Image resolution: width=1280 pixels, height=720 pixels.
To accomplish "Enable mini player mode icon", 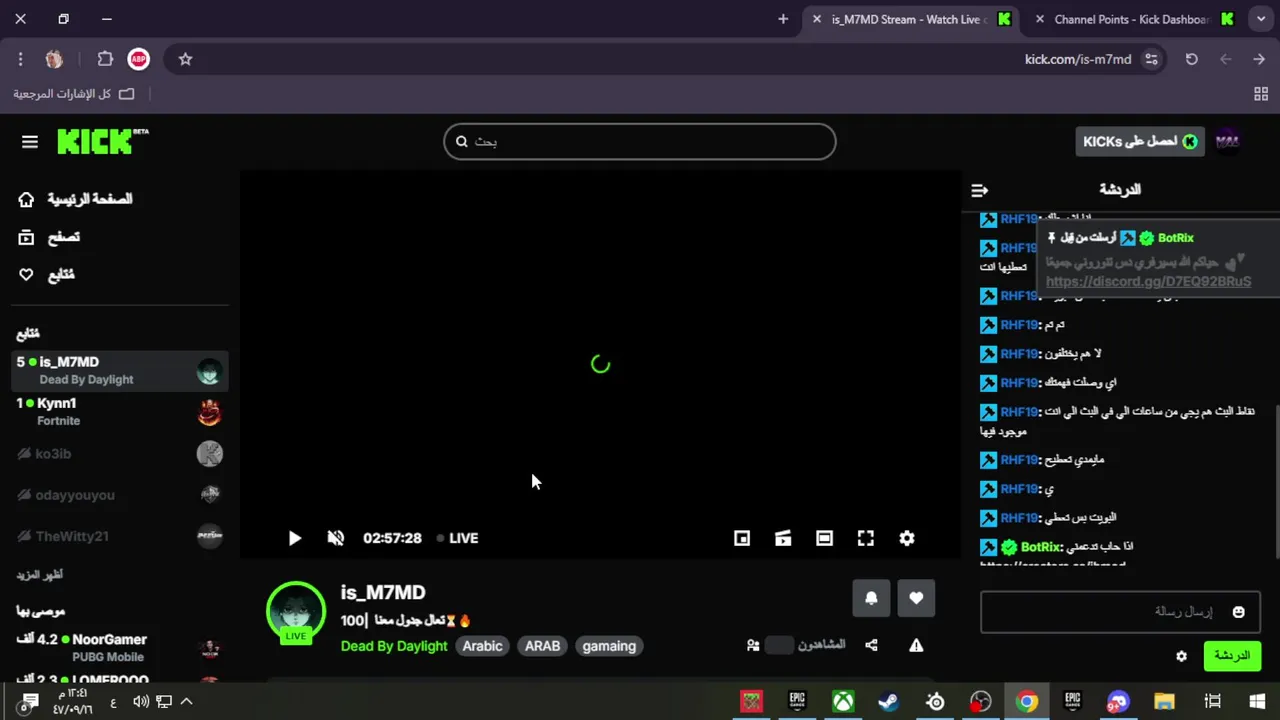I will (742, 538).
